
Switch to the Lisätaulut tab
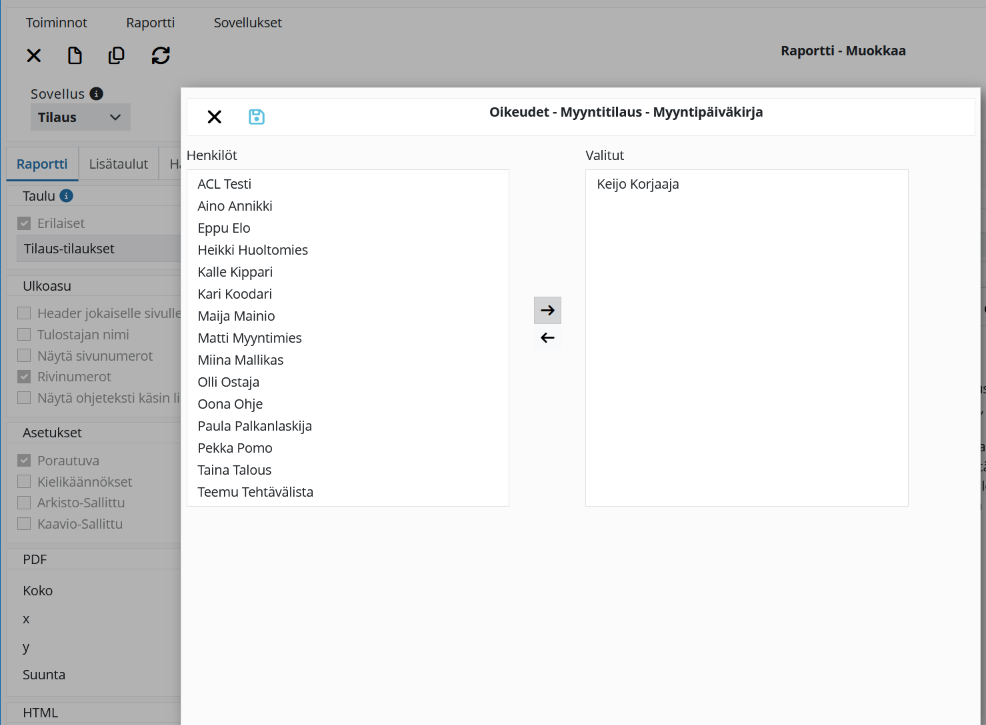tap(118, 164)
